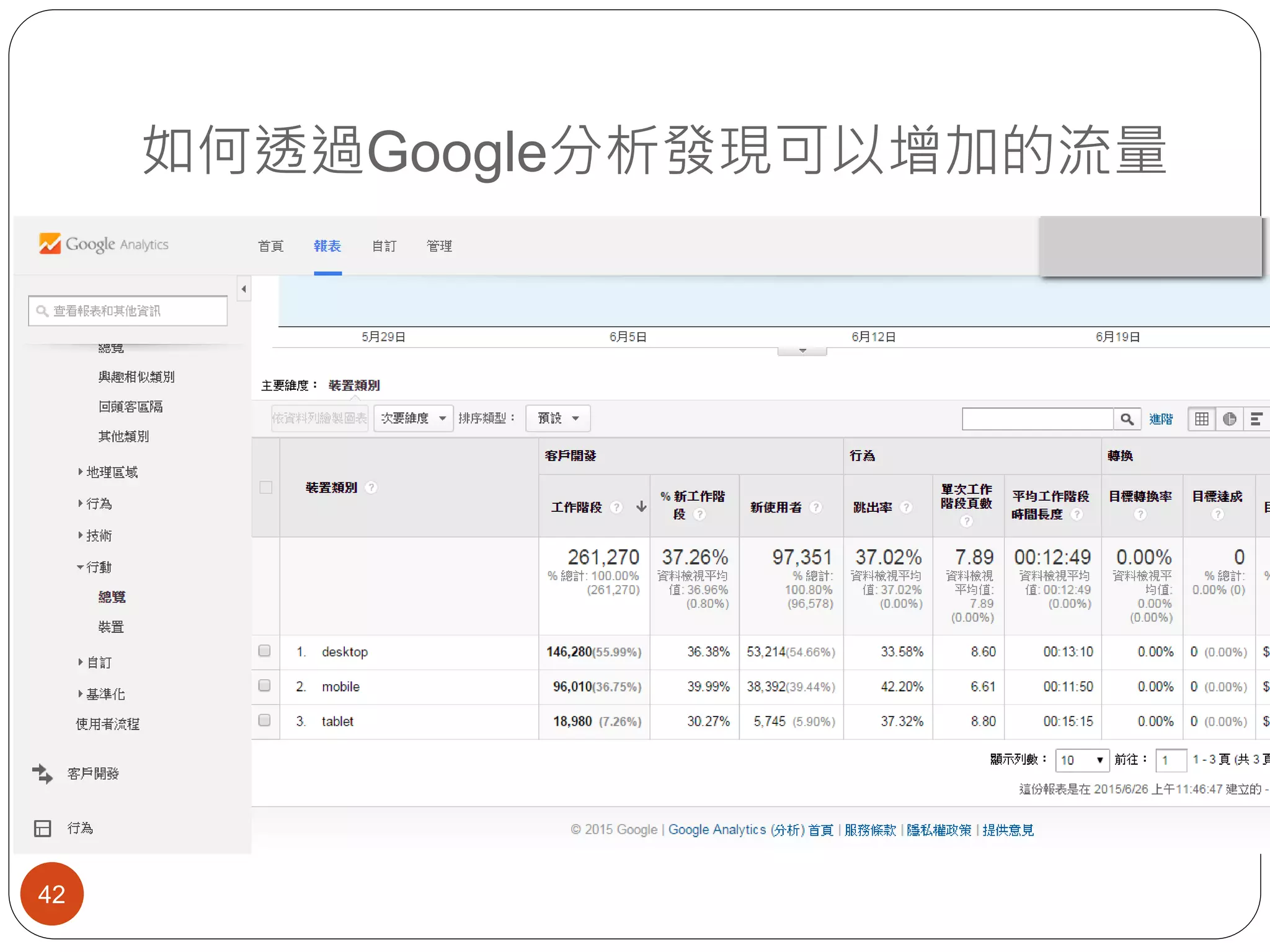1270x952 pixels.
Task: Open help for 裝置類別 column
Action: pyautogui.click(x=371, y=488)
